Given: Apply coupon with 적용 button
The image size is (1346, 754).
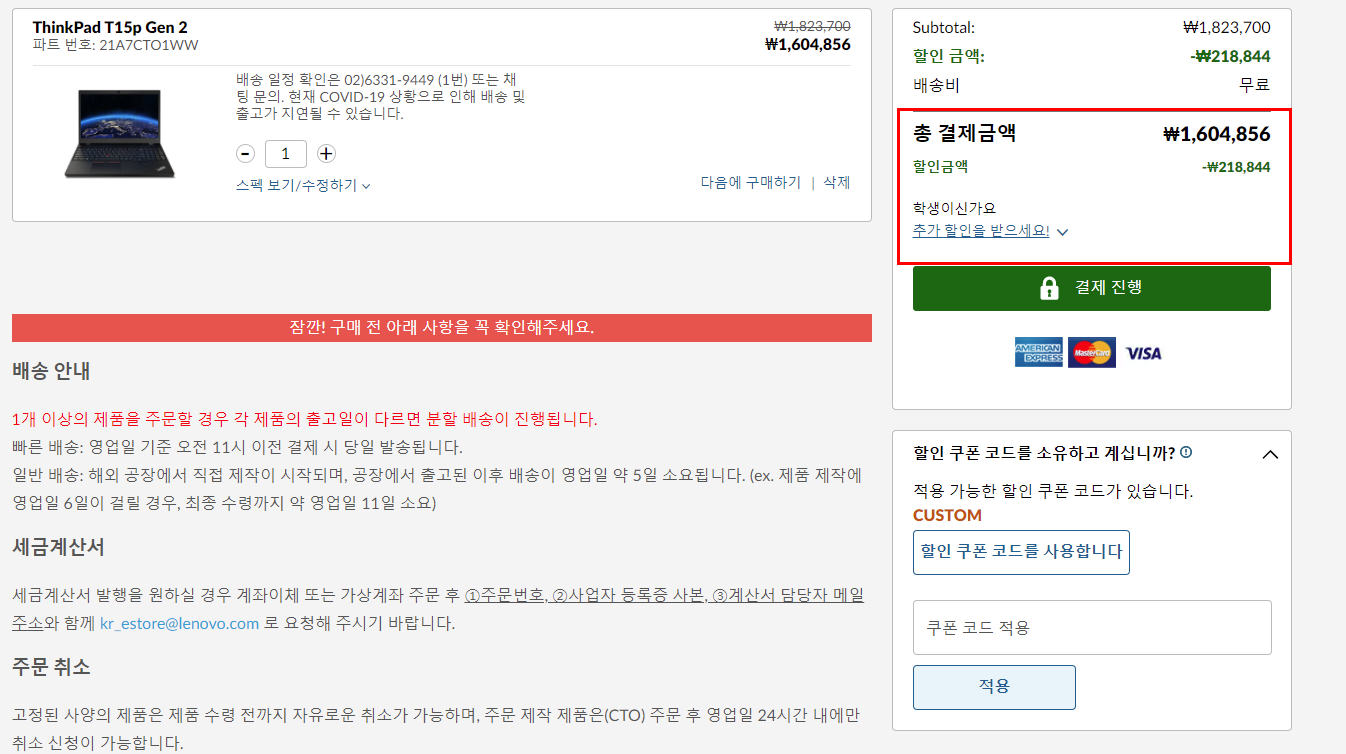Looking at the screenshot, I should (994, 687).
